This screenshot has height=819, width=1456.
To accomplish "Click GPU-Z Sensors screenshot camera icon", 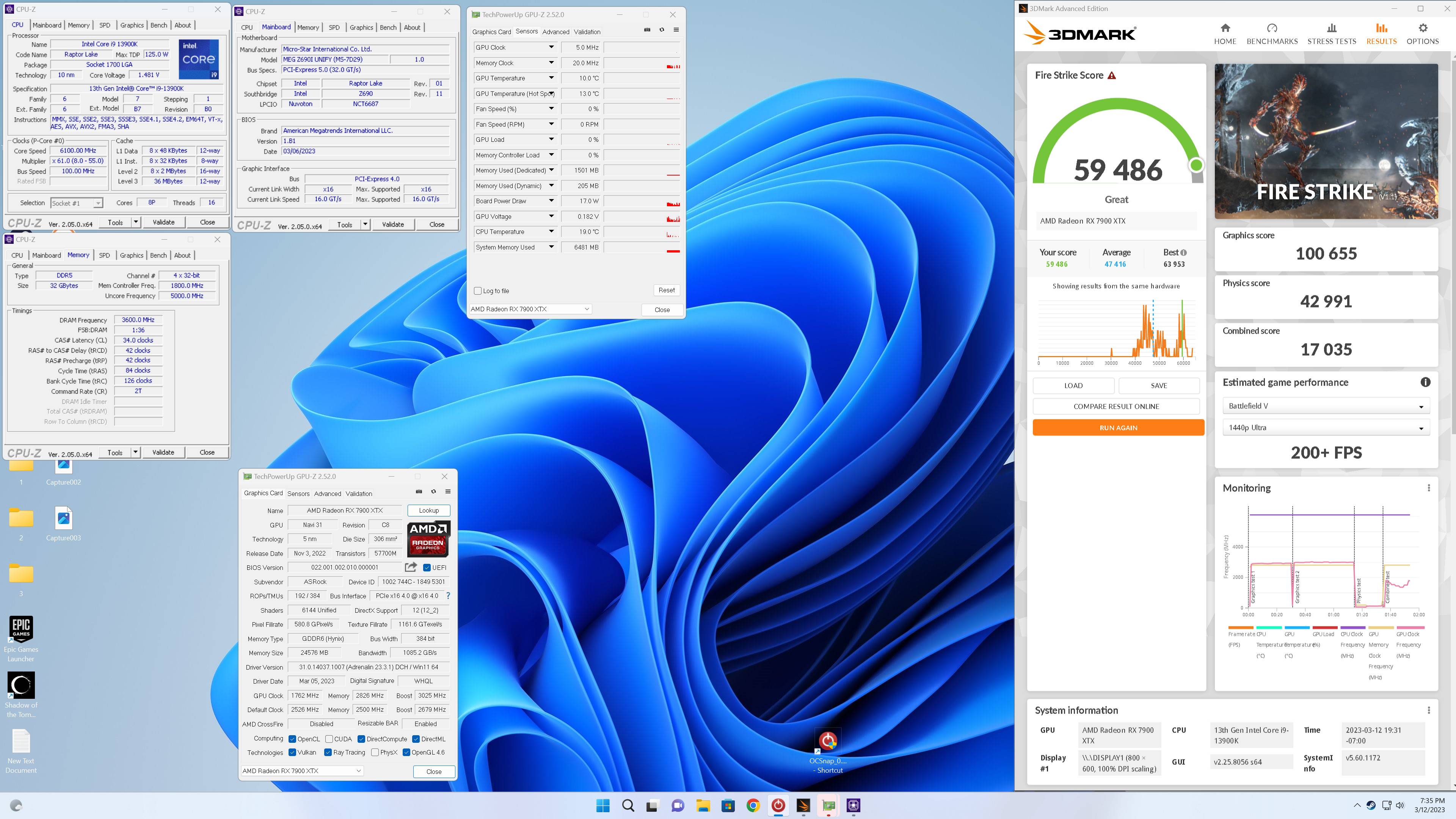I will coord(647,30).
